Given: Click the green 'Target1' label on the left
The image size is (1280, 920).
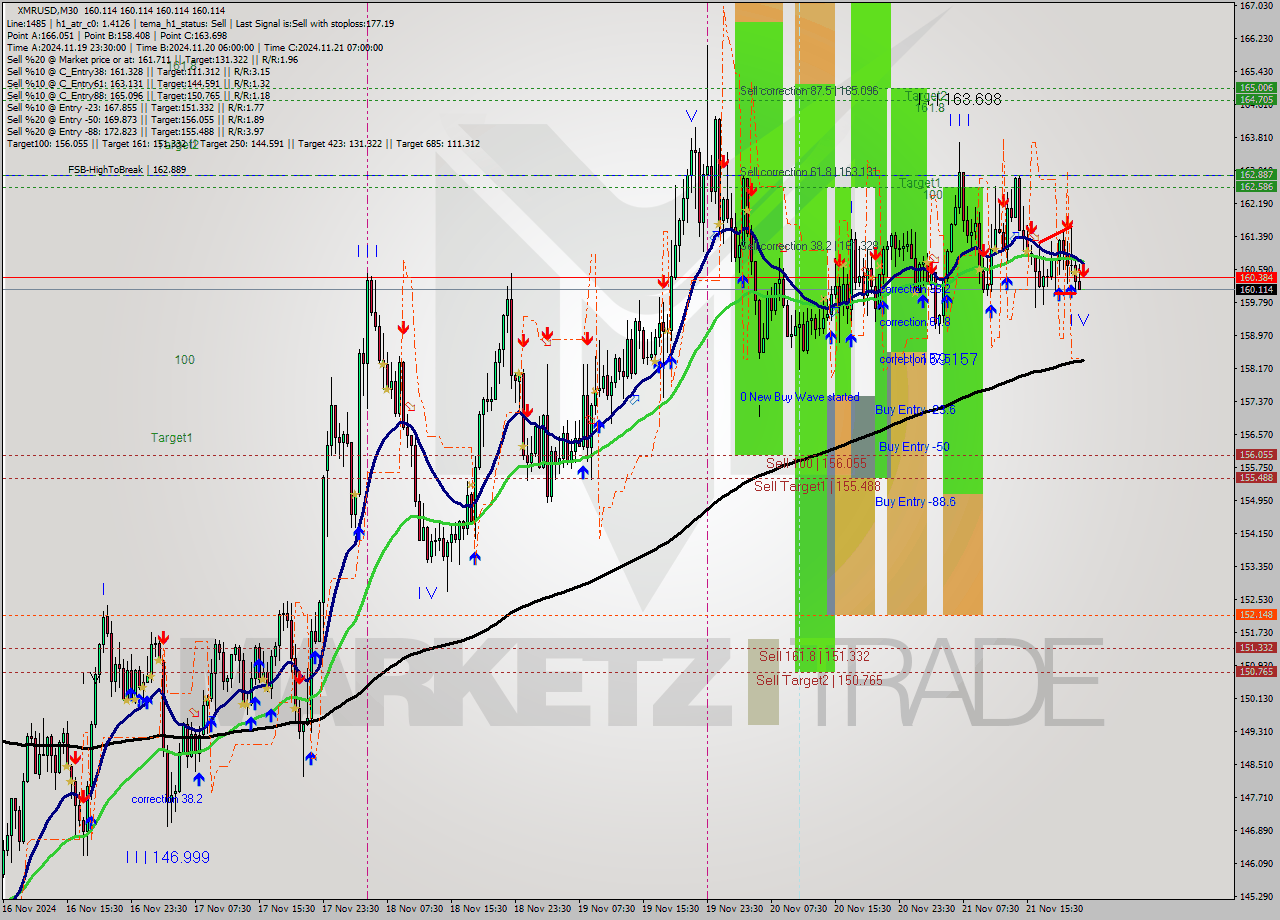Looking at the screenshot, I should click(x=172, y=438).
